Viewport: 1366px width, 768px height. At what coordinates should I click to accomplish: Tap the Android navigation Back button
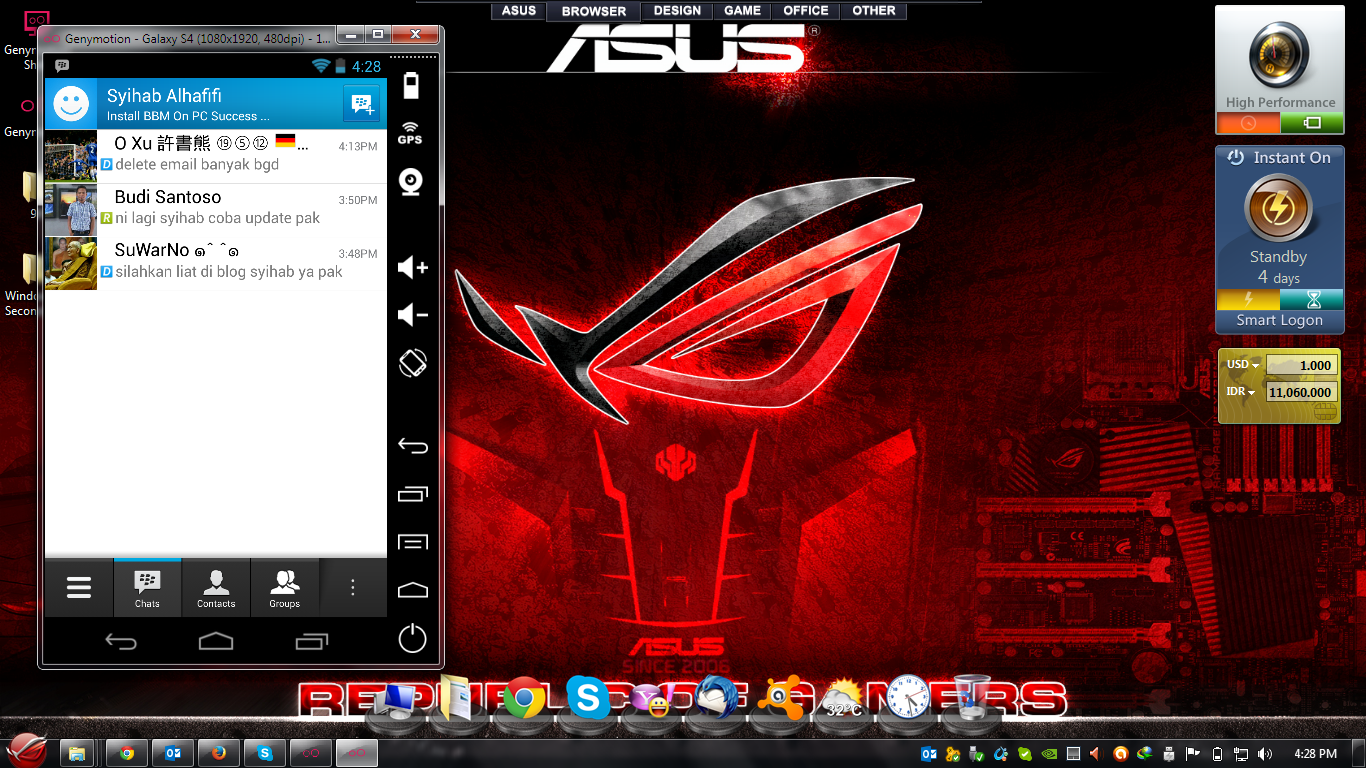pos(121,642)
